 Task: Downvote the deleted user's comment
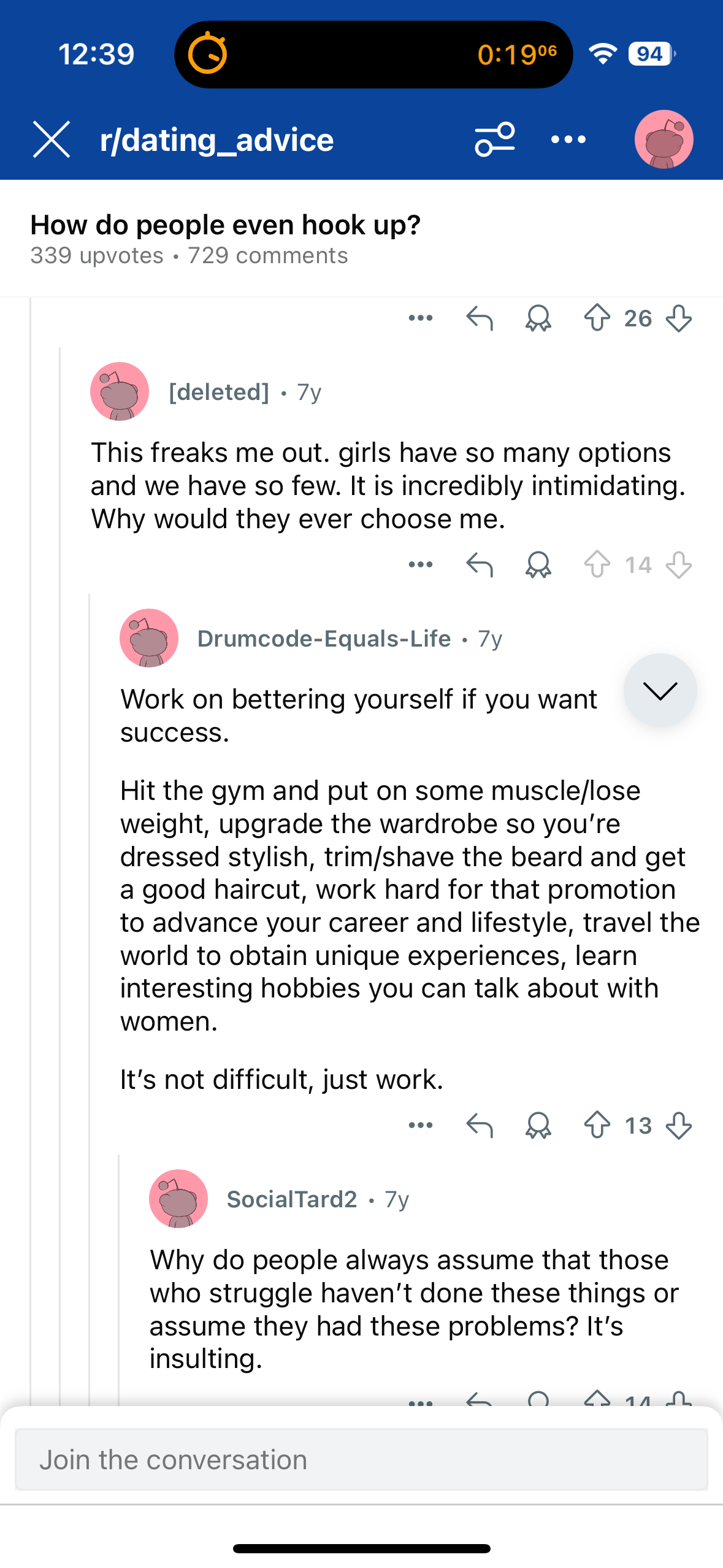point(678,564)
